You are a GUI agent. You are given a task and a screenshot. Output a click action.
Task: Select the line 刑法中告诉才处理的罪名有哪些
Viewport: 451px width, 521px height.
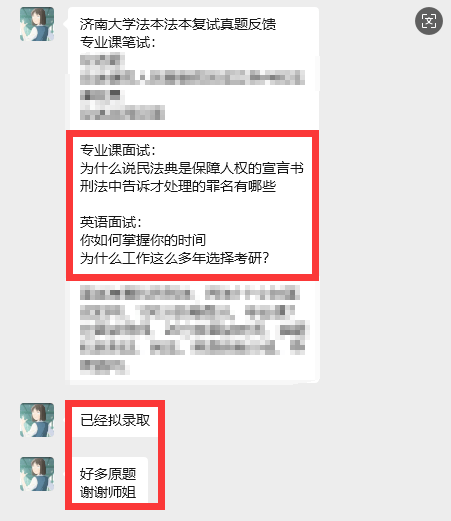pyautogui.click(x=178, y=186)
